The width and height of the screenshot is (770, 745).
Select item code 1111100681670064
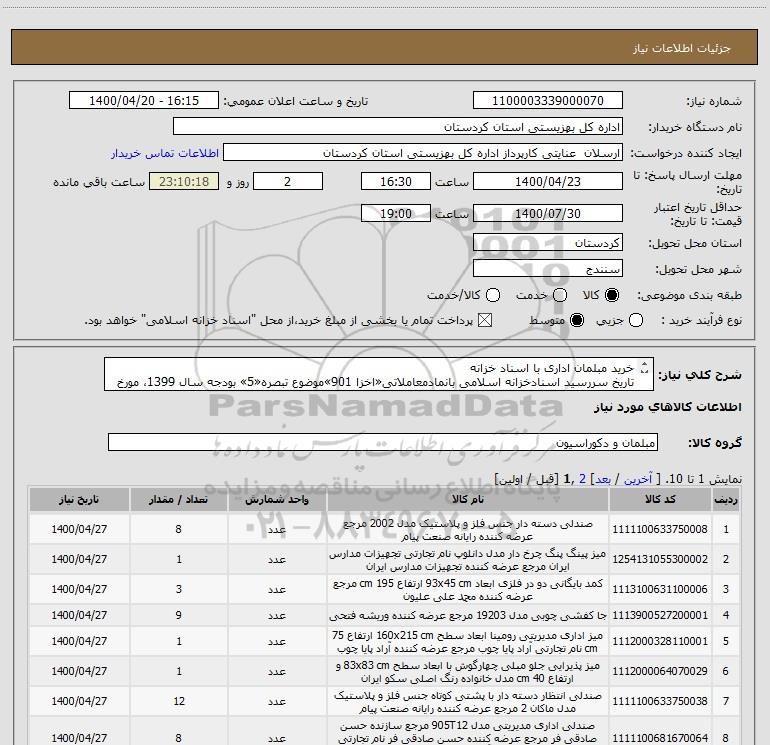tap(660, 738)
